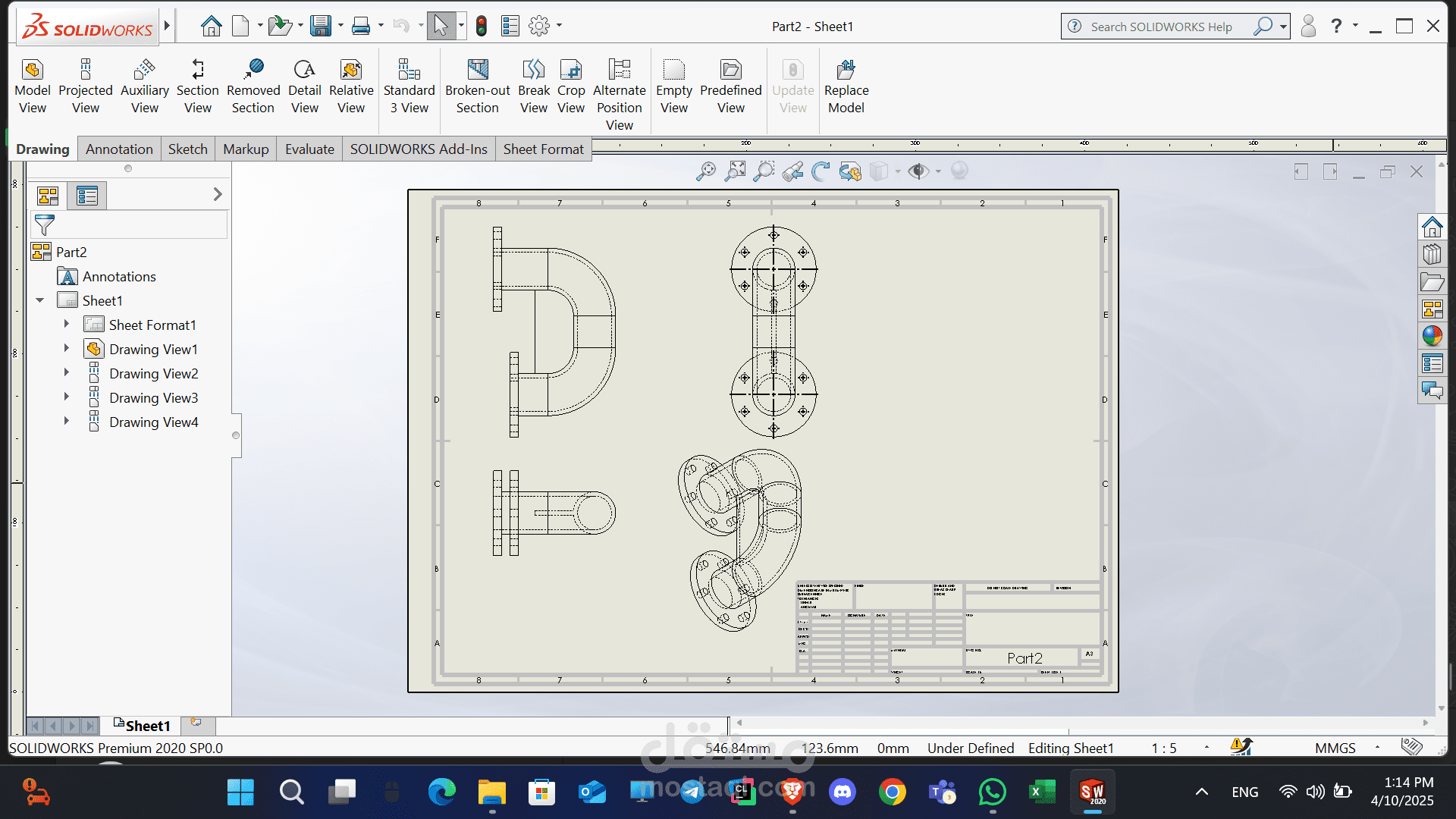The image size is (1456, 819).
Task: Open the Appearances color ball pane
Action: click(1432, 335)
